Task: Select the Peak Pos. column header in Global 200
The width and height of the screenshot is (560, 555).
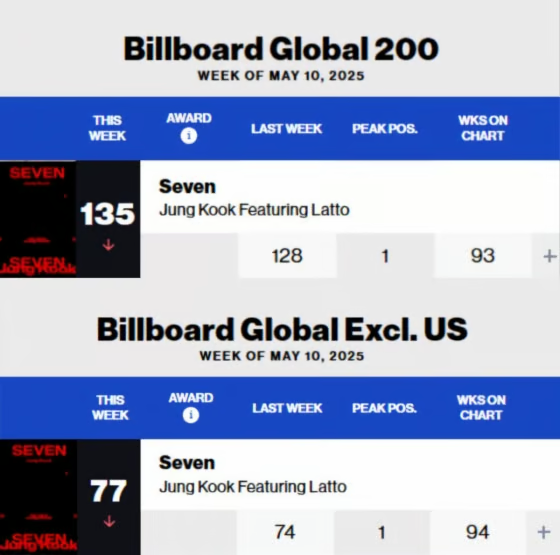Action: [385, 129]
